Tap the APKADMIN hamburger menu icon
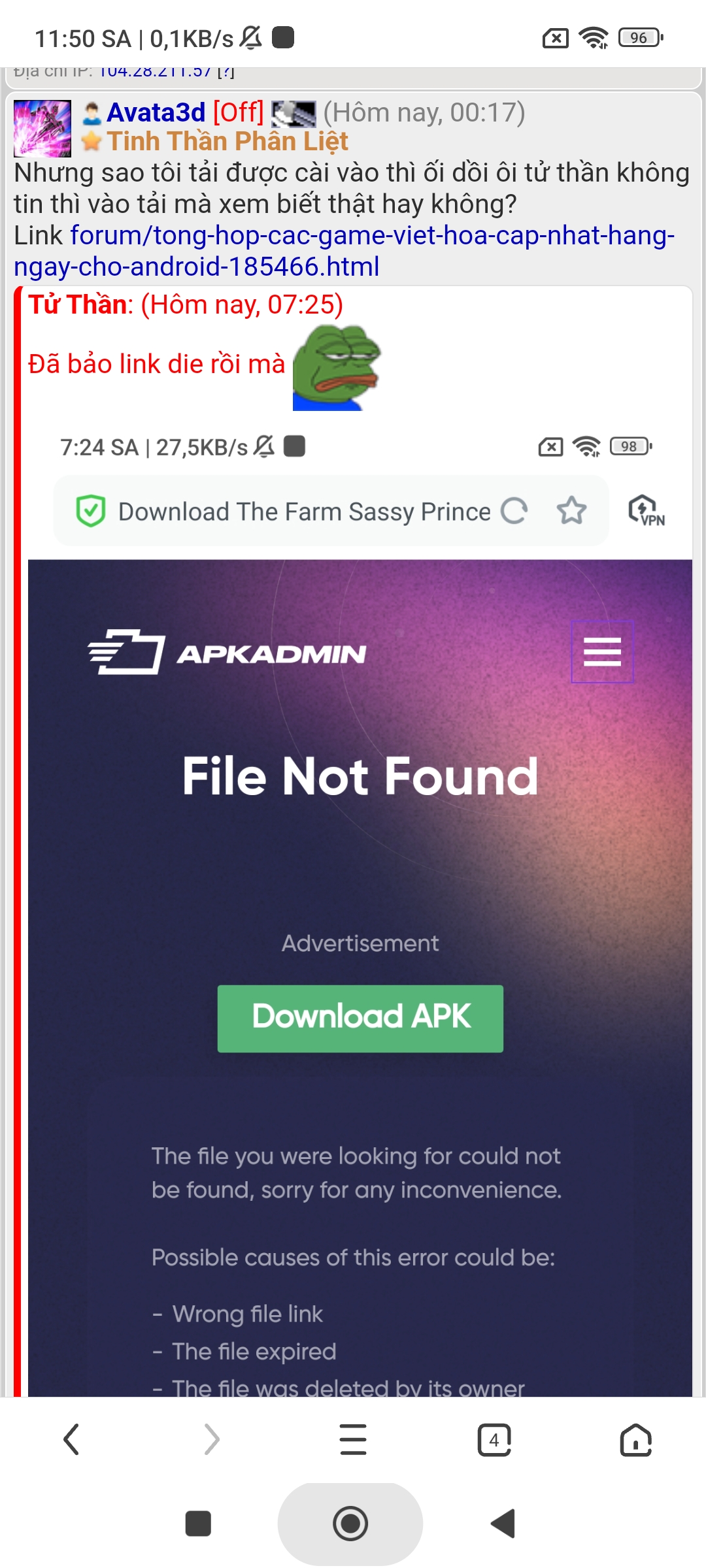 pos(602,651)
